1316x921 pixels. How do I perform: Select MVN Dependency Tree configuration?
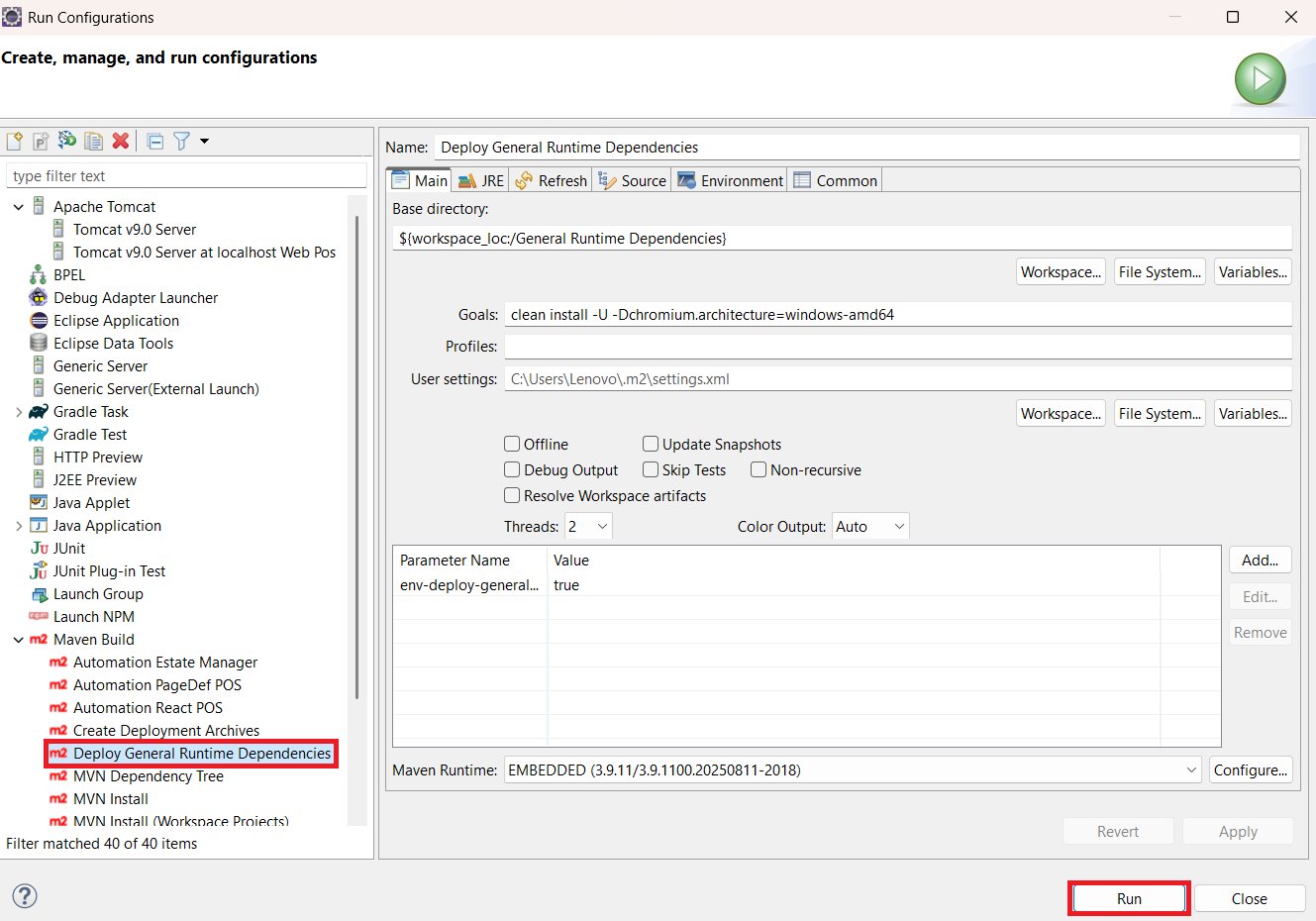tap(149, 775)
